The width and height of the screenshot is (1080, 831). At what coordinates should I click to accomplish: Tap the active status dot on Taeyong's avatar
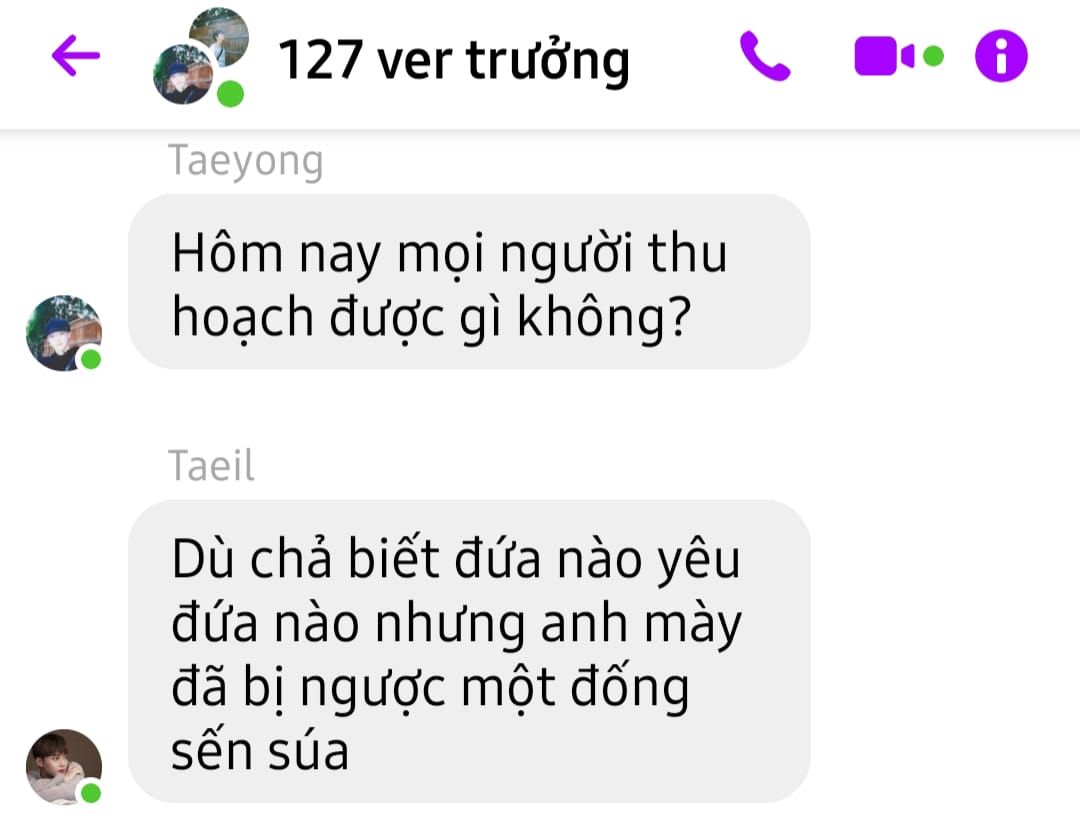[x=91, y=359]
